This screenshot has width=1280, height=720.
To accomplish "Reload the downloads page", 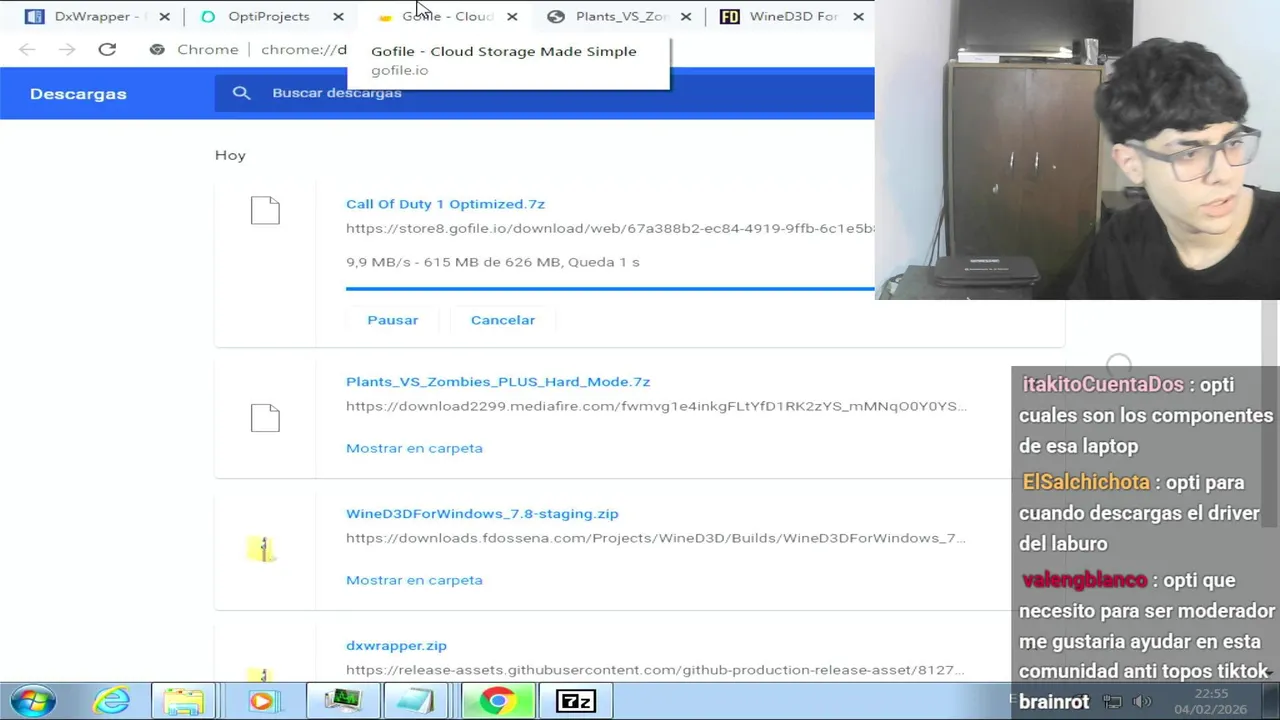I will [107, 49].
